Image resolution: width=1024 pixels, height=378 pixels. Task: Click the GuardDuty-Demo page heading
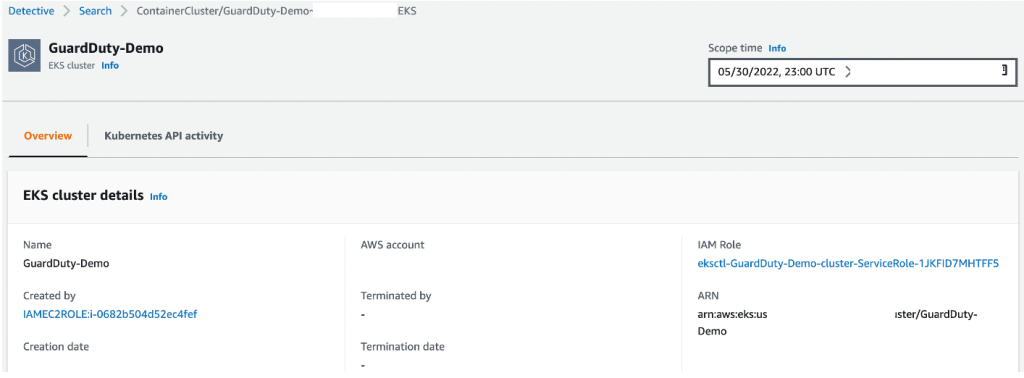tap(106, 49)
